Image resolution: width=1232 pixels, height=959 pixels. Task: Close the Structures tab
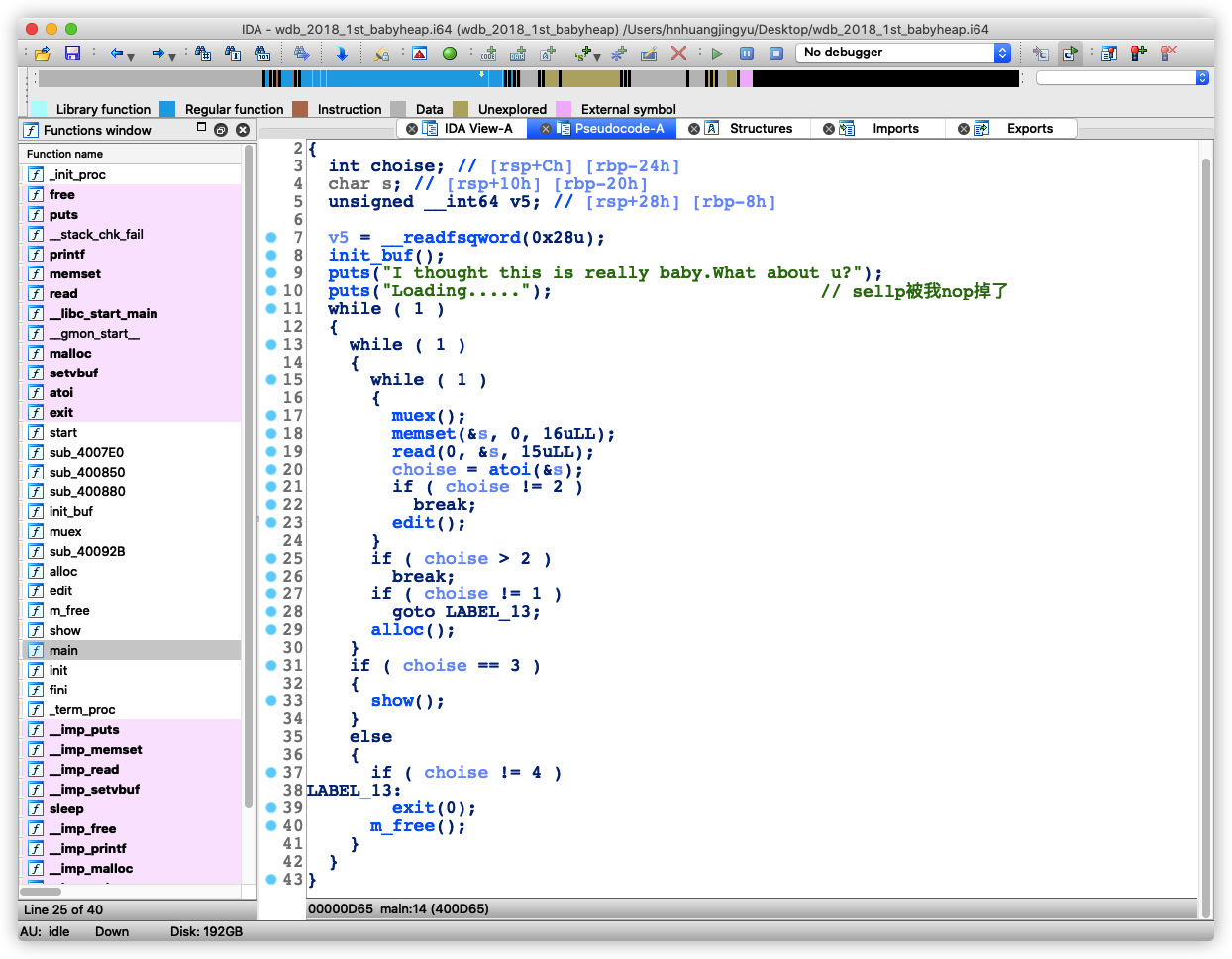694,129
